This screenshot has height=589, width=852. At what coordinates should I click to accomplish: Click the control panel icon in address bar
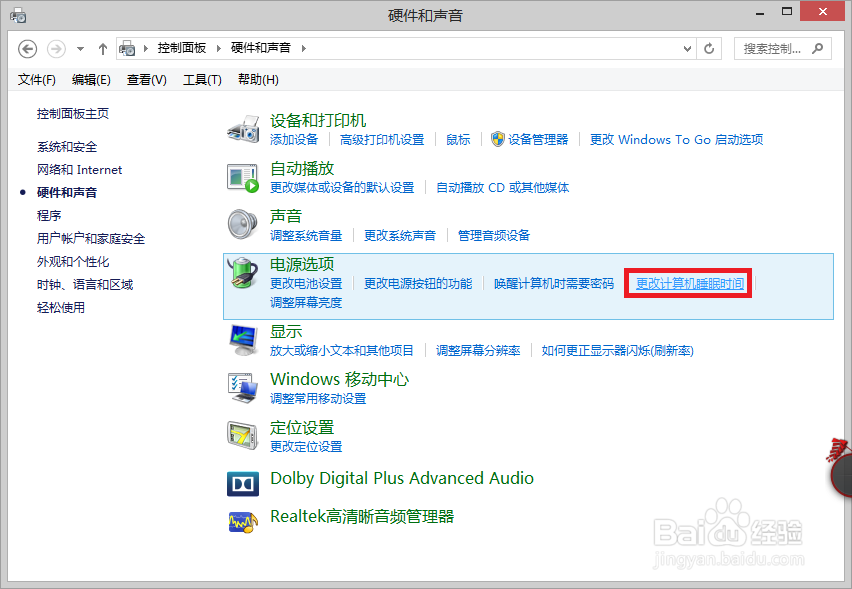[127, 48]
